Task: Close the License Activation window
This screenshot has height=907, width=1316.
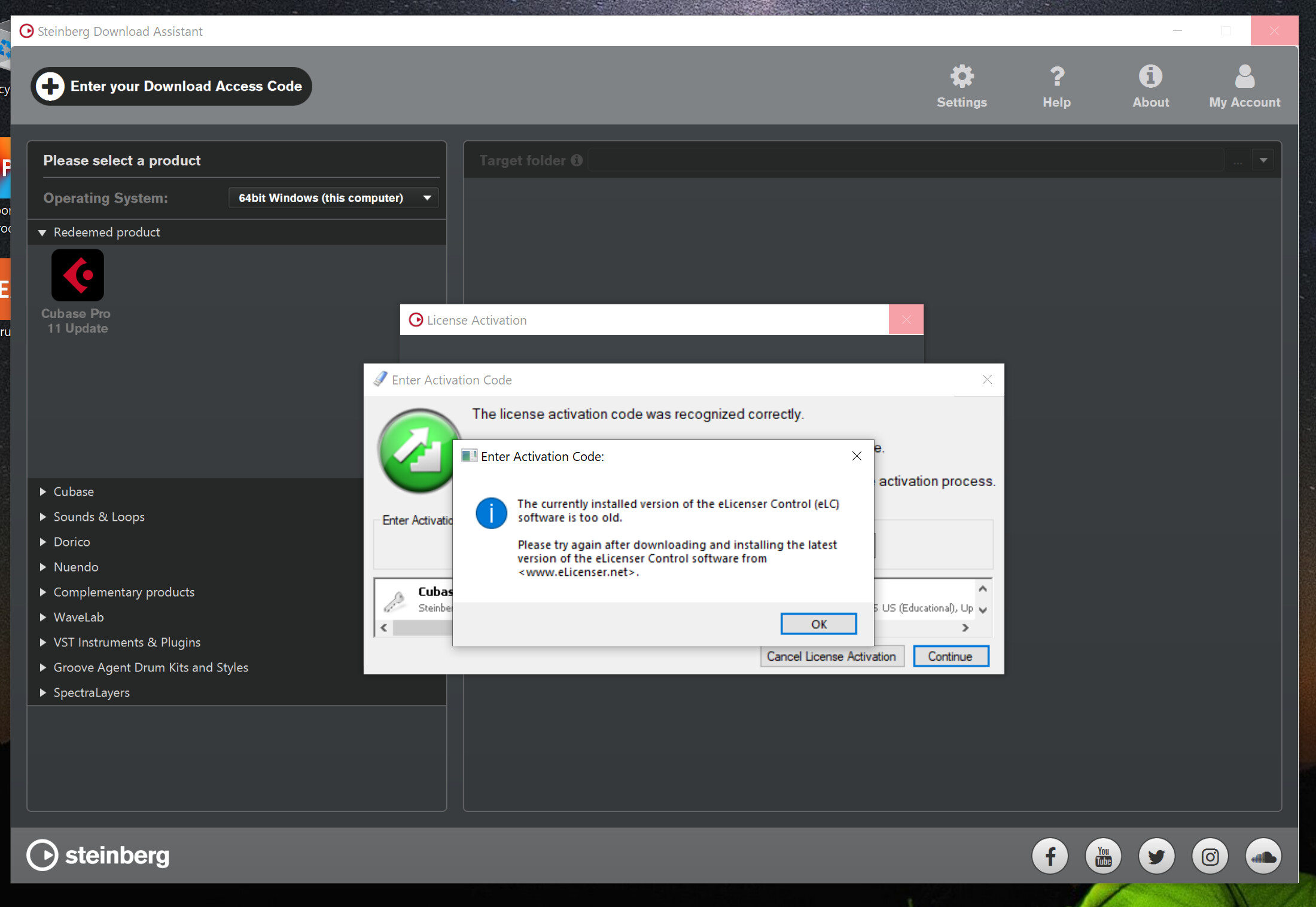Action: coord(906,320)
